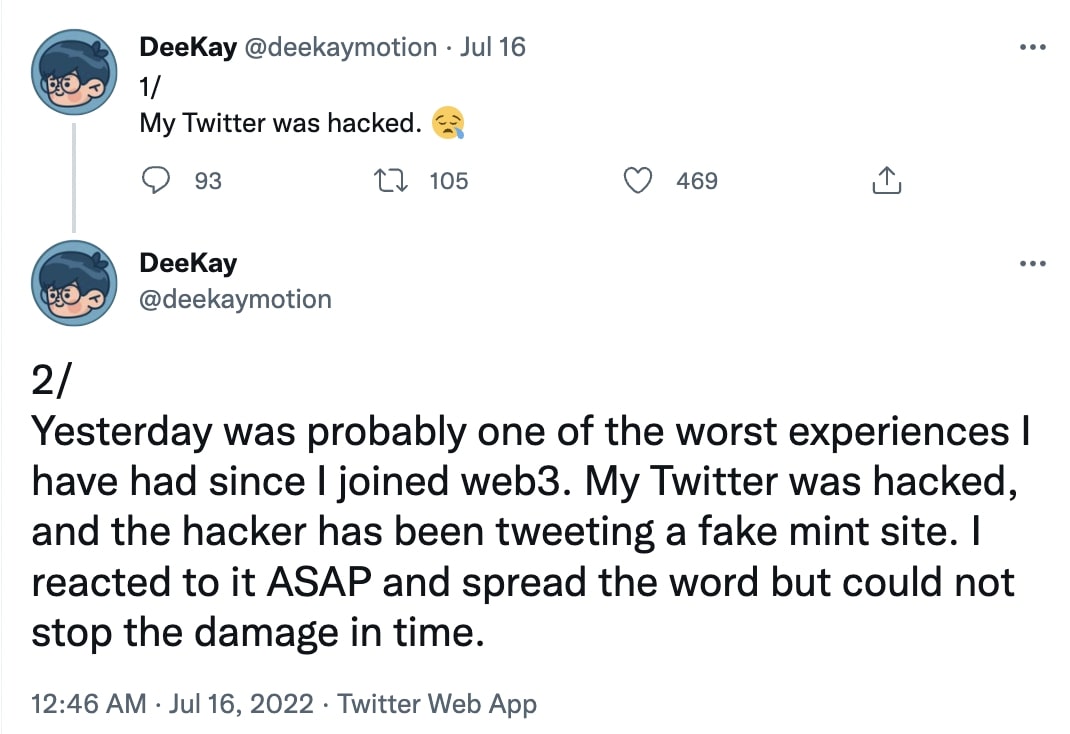Open DeeKay avatar on first tweet
Viewport: 1070px width, 734px height.
pyautogui.click(x=74, y=72)
